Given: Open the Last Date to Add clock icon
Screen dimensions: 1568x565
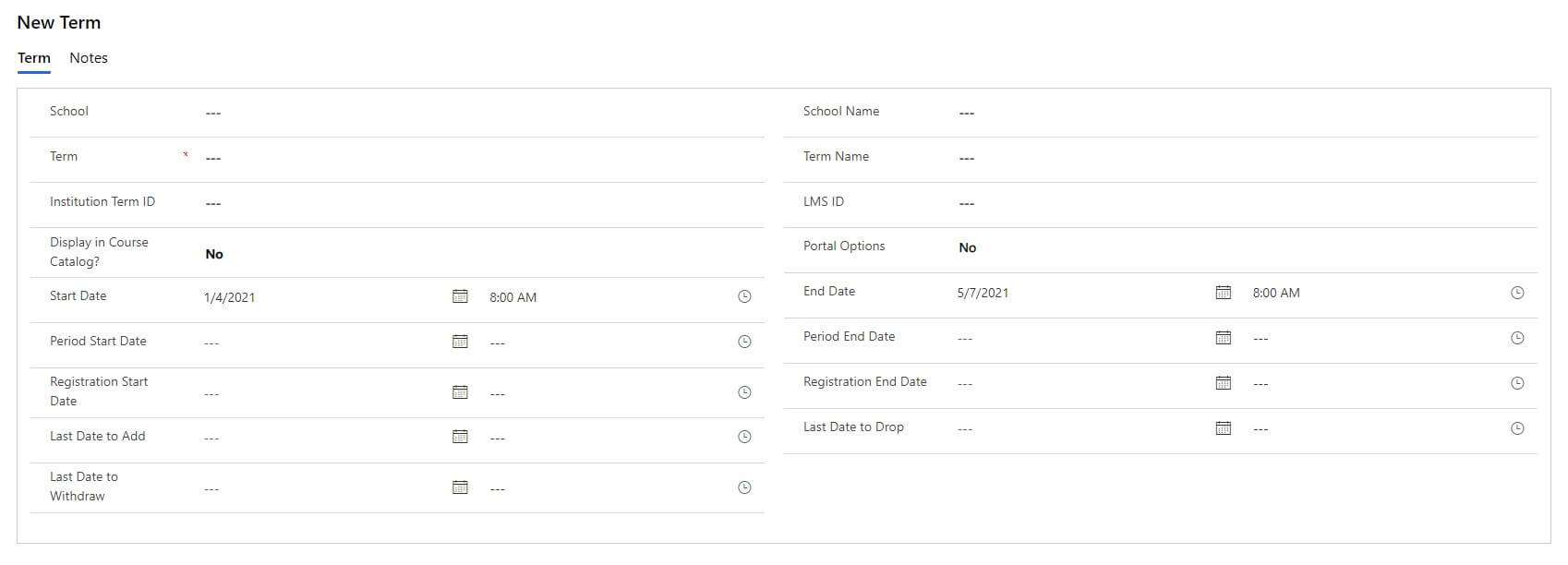Looking at the screenshot, I should point(744,437).
